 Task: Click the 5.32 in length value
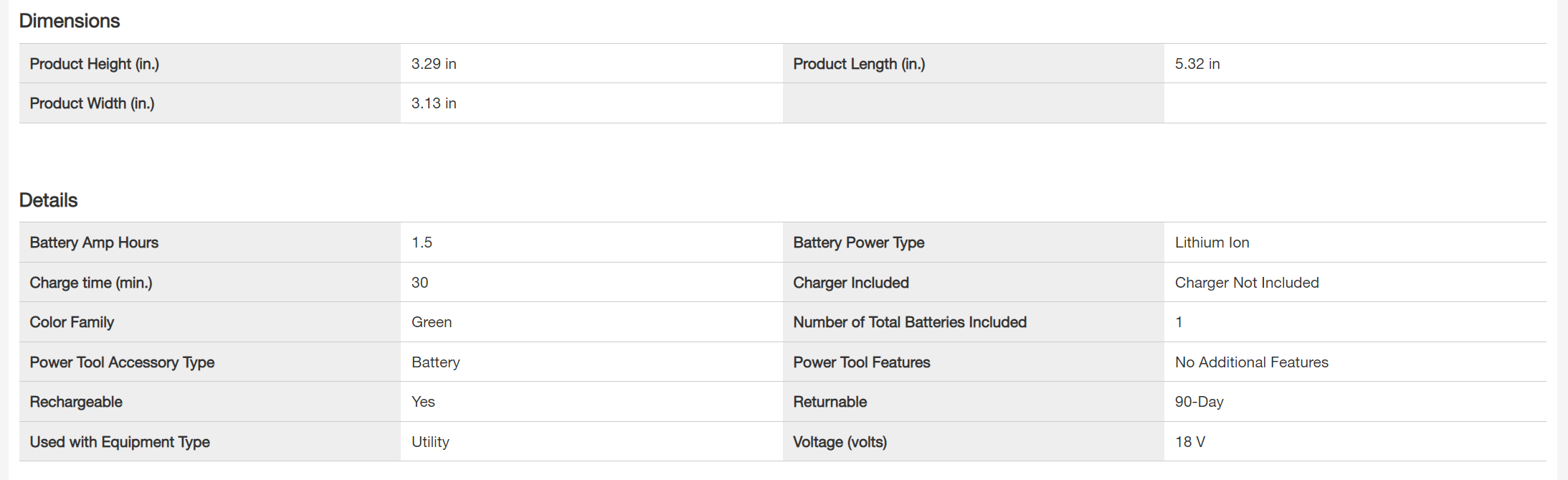click(1197, 64)
